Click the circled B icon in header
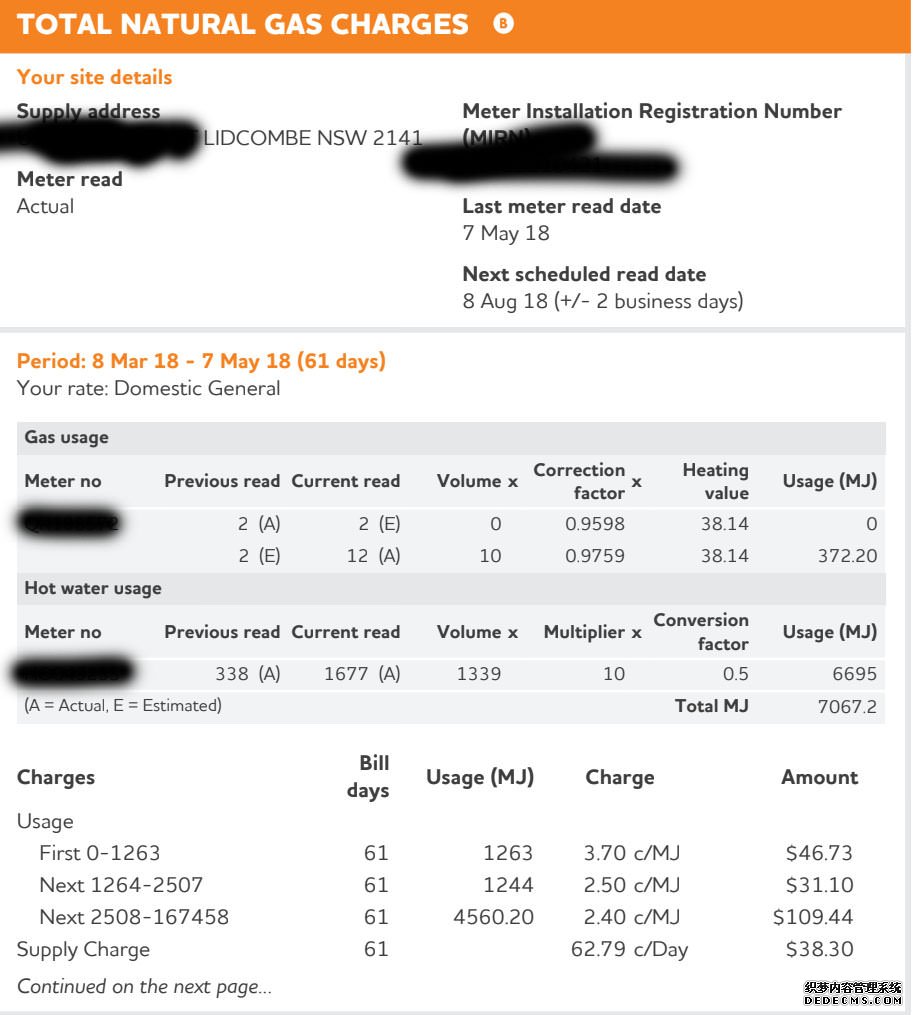913x1015 pixels. (503, 24)
